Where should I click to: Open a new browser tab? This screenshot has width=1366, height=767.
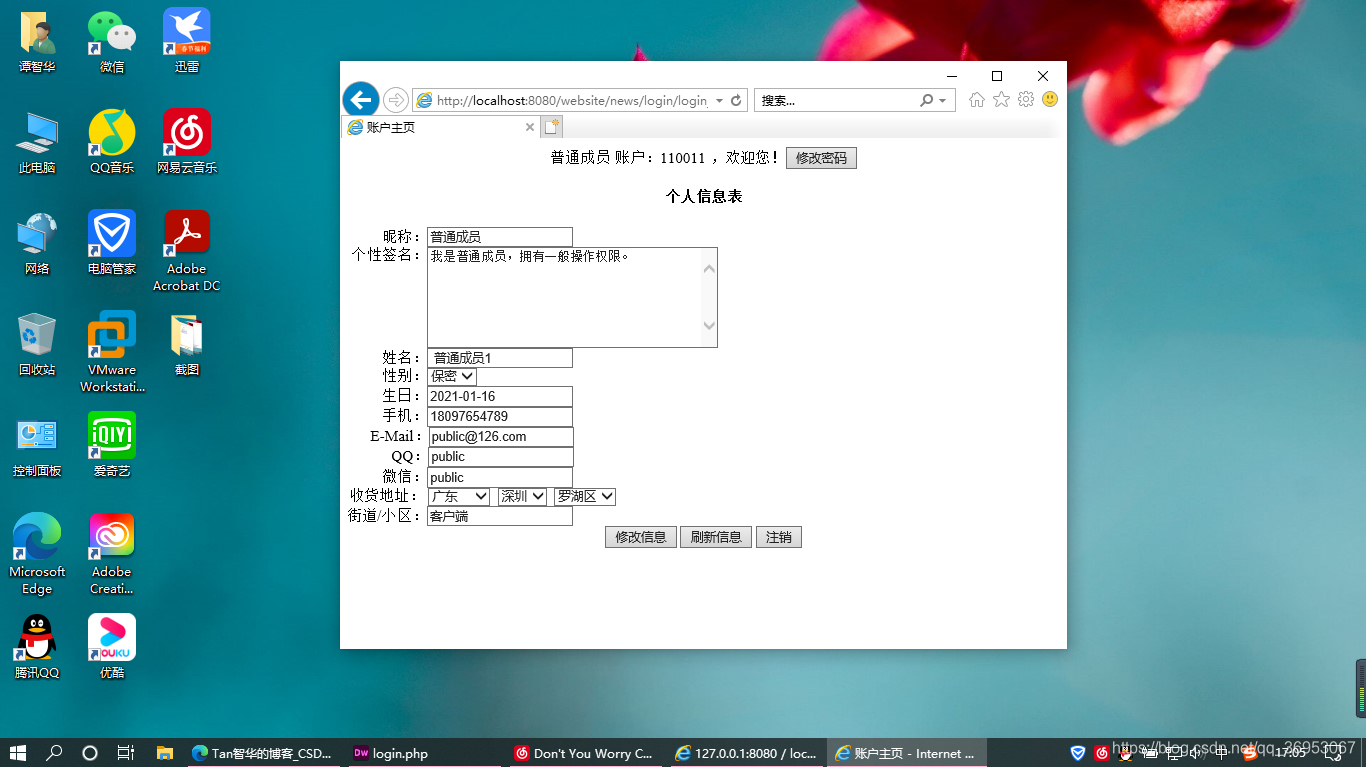pos(552,127)
